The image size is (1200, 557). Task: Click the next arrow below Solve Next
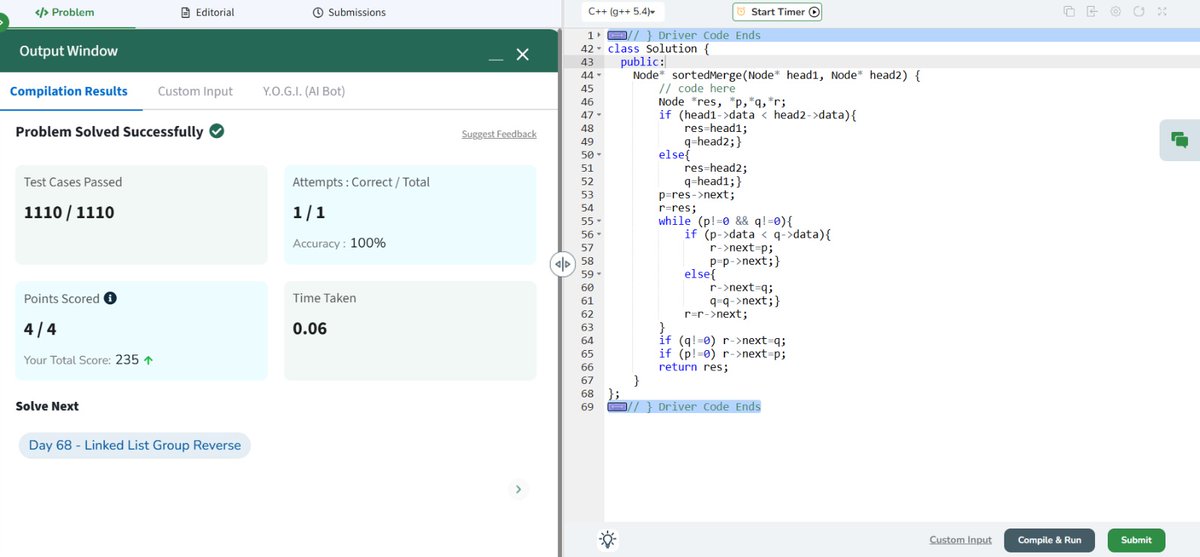tap(517, 489)
